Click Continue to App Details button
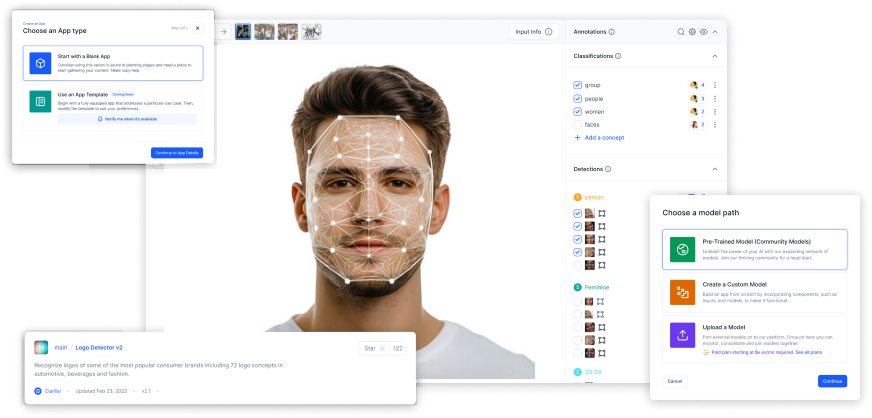Image resolution: width=872 pixels, height=418 pixels. coord(176,152)
